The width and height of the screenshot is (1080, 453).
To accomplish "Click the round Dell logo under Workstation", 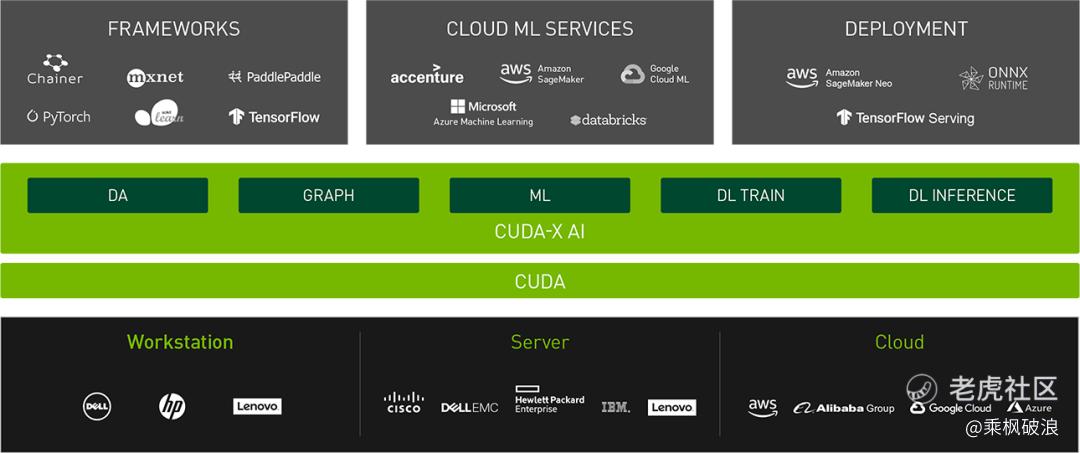I will 97,406.
